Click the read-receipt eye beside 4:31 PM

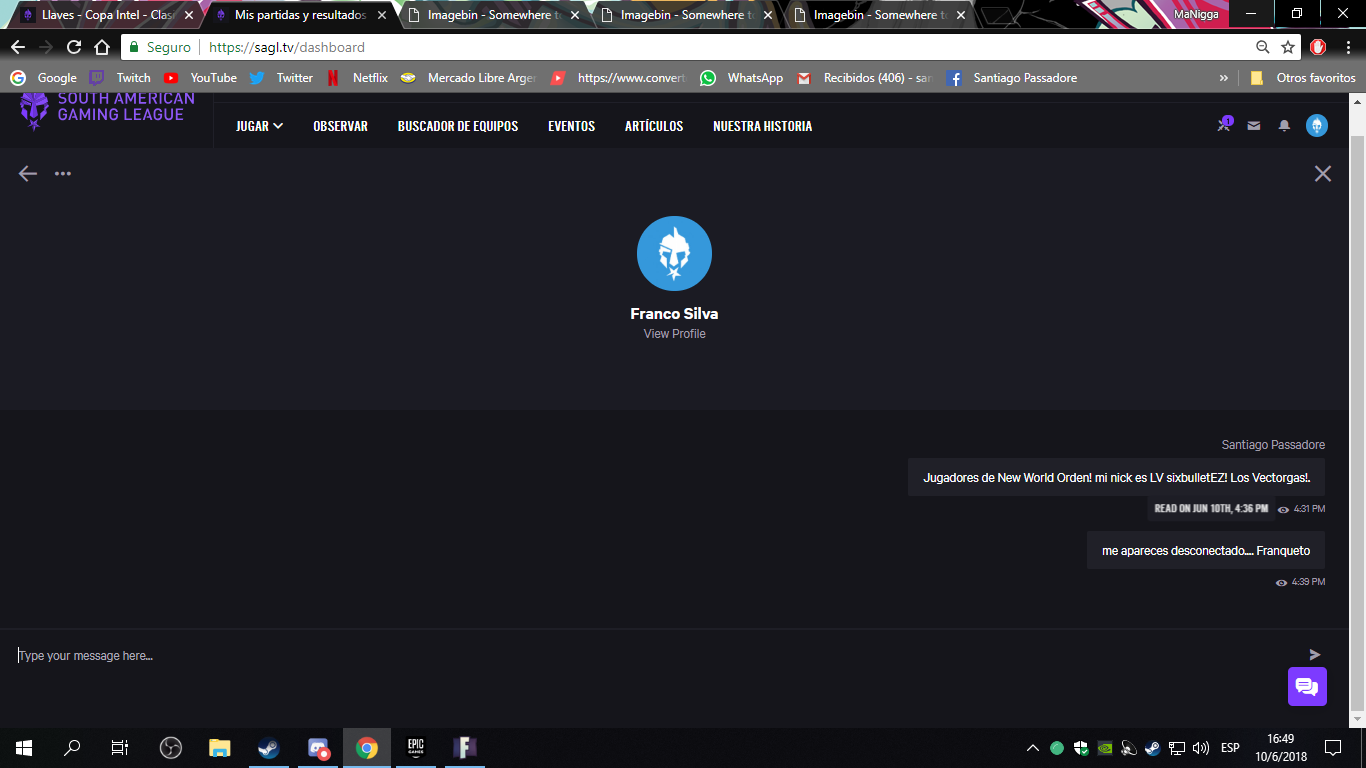[x=1284, y=509]
